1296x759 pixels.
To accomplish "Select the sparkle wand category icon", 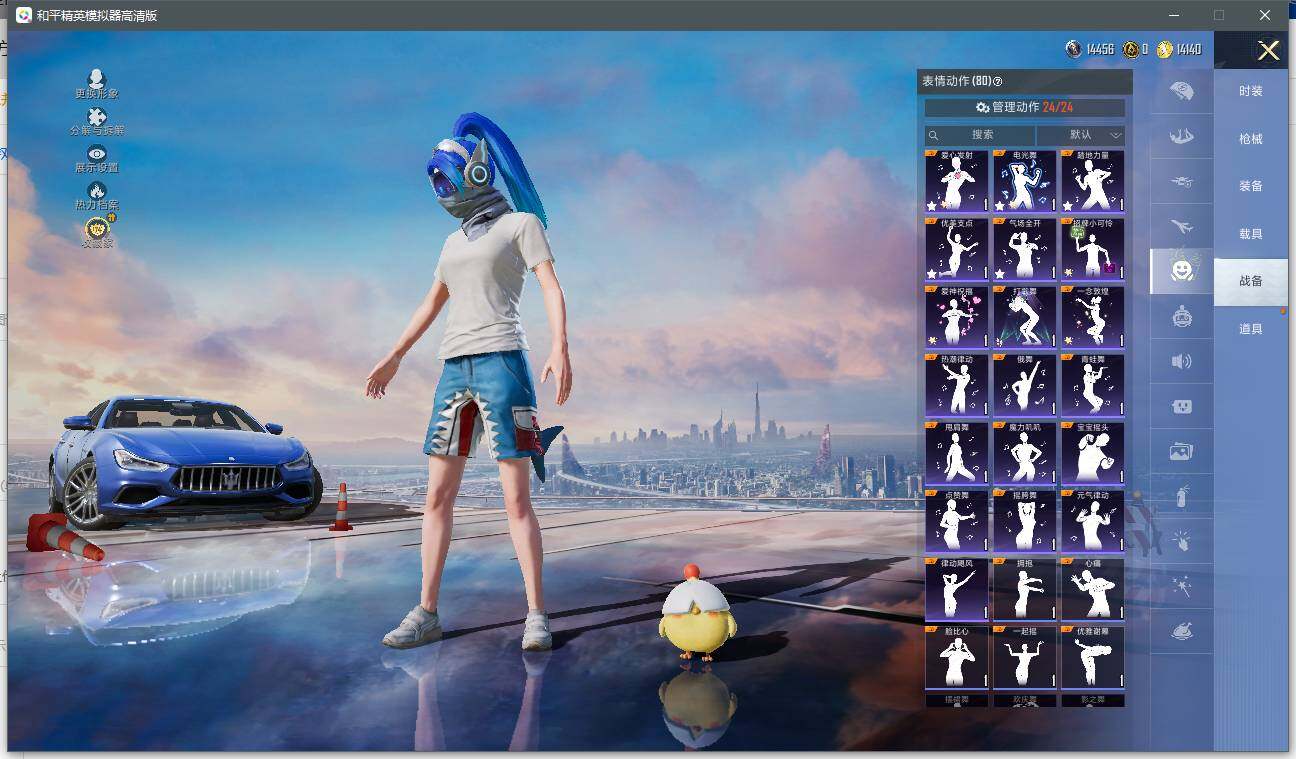I will pyautogui.click(x=1182, y=586).
